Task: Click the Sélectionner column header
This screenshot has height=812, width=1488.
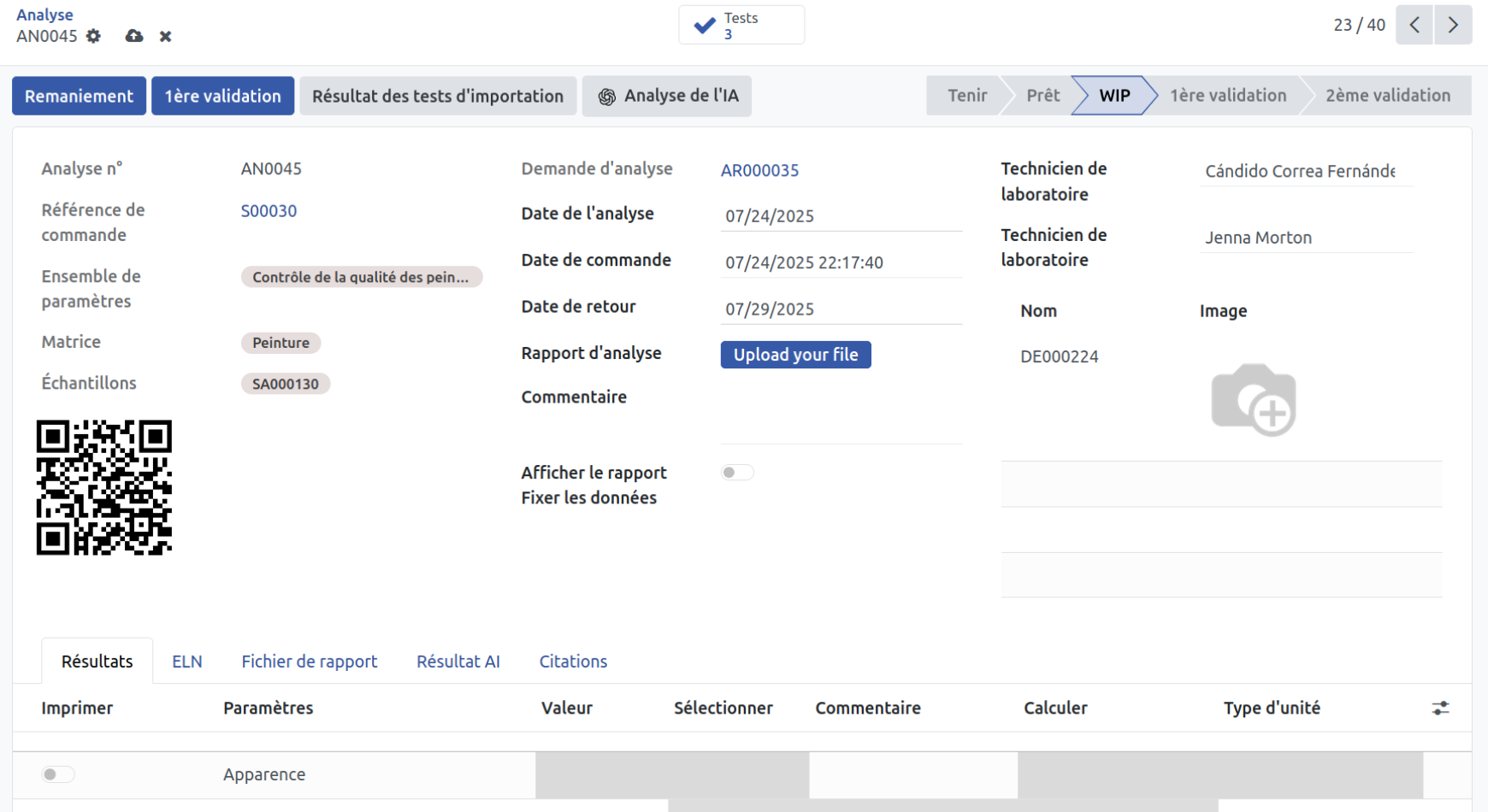Action: [723, 708]
